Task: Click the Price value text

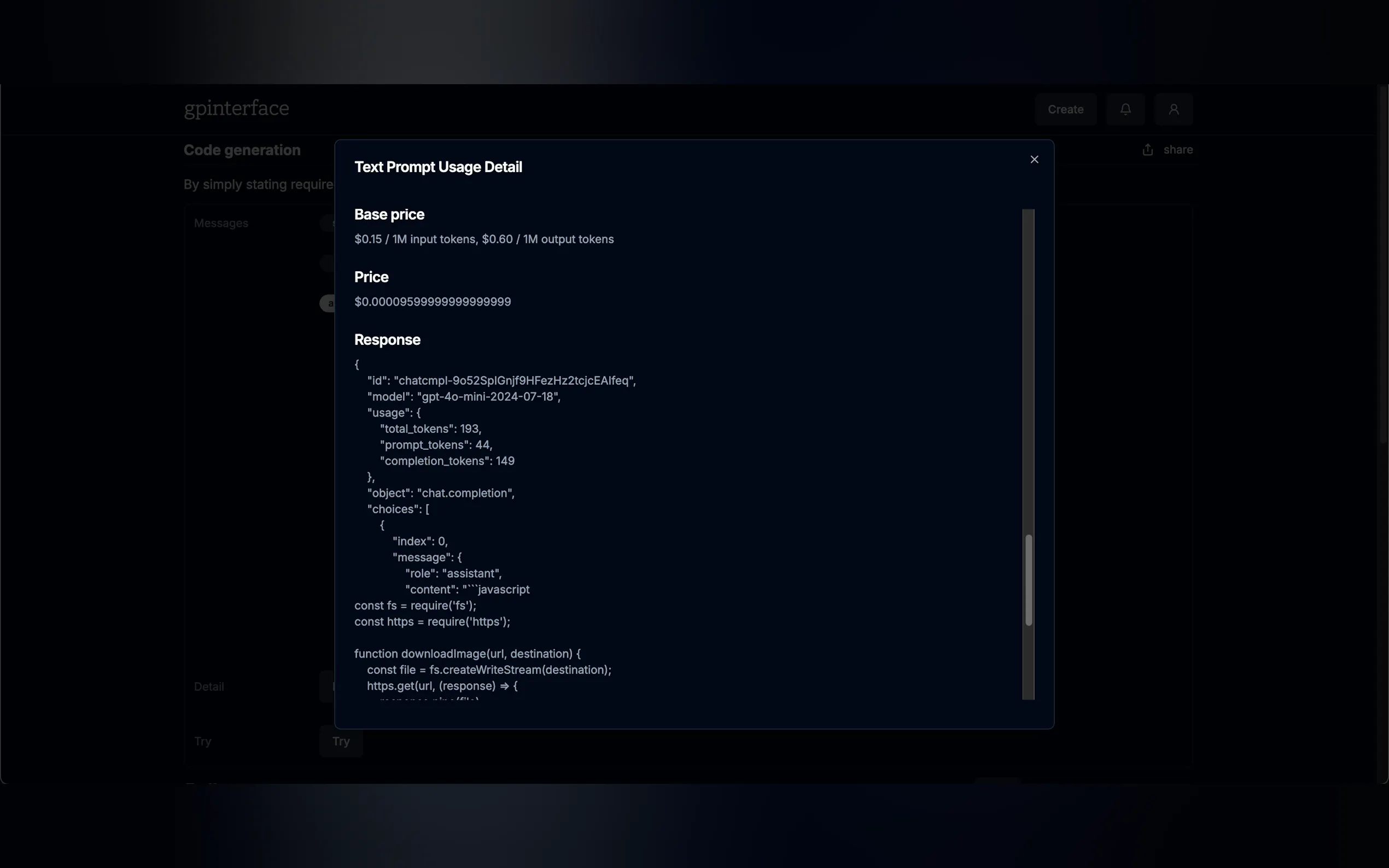Action: [x=433, y=302]
